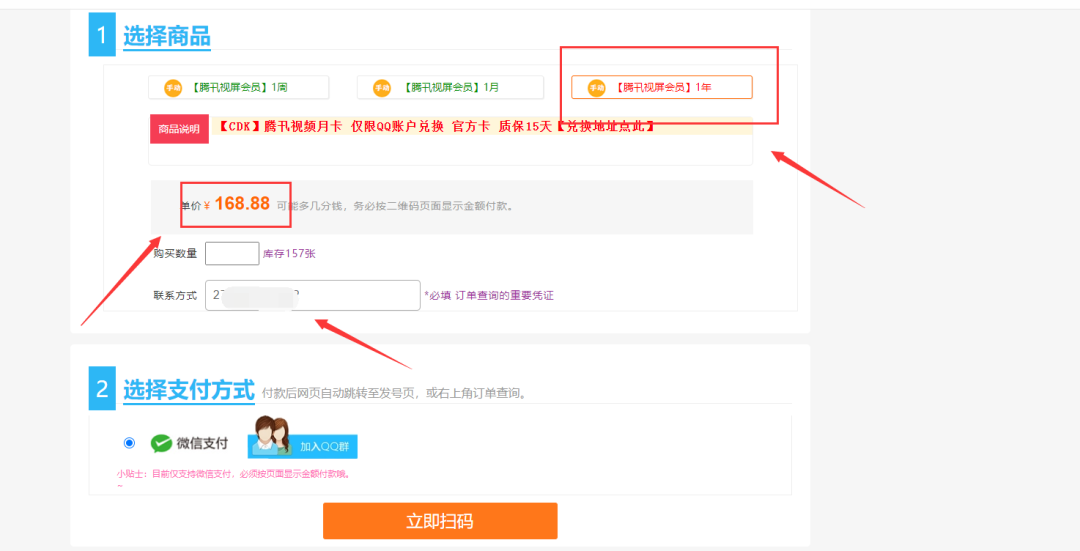Click the 务必按二维码页面显示金额付款 notice
1080x551 pixels.
click(433, 206)
